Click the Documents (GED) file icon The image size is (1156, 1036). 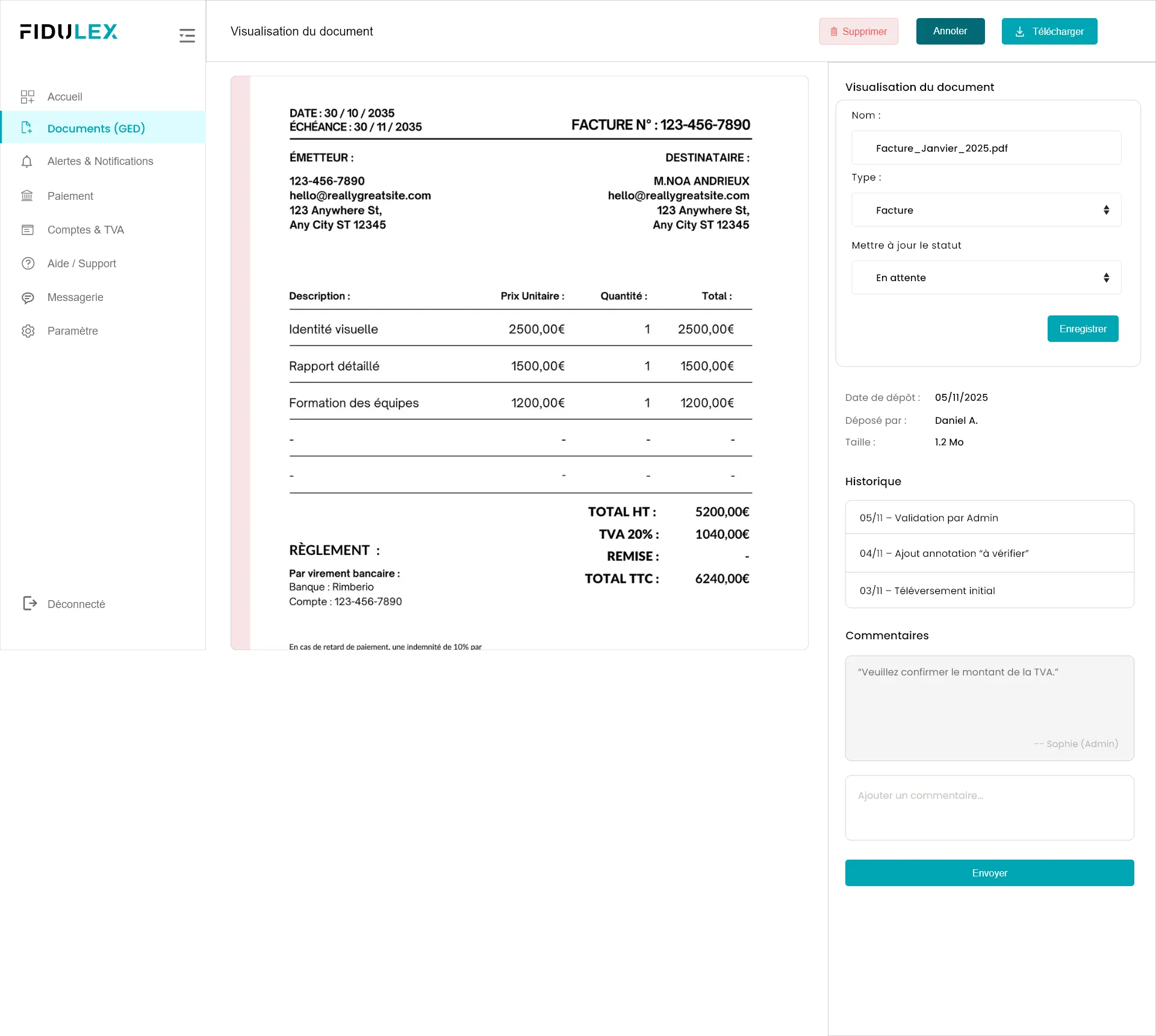point(26,128)
